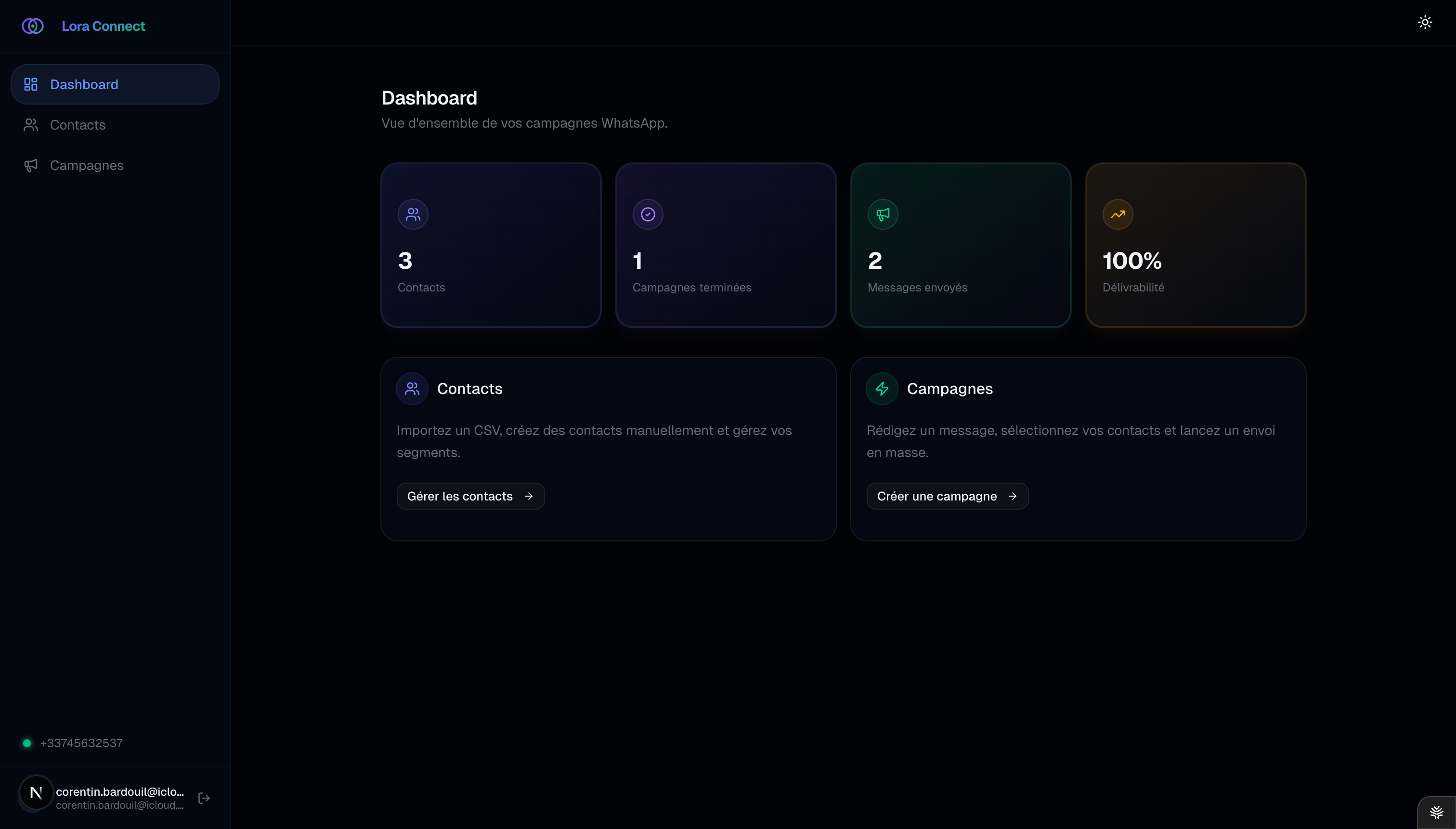Click the lightning bolt icon beside Campagnes heading
1456x829 pixels.
[882, 389]
